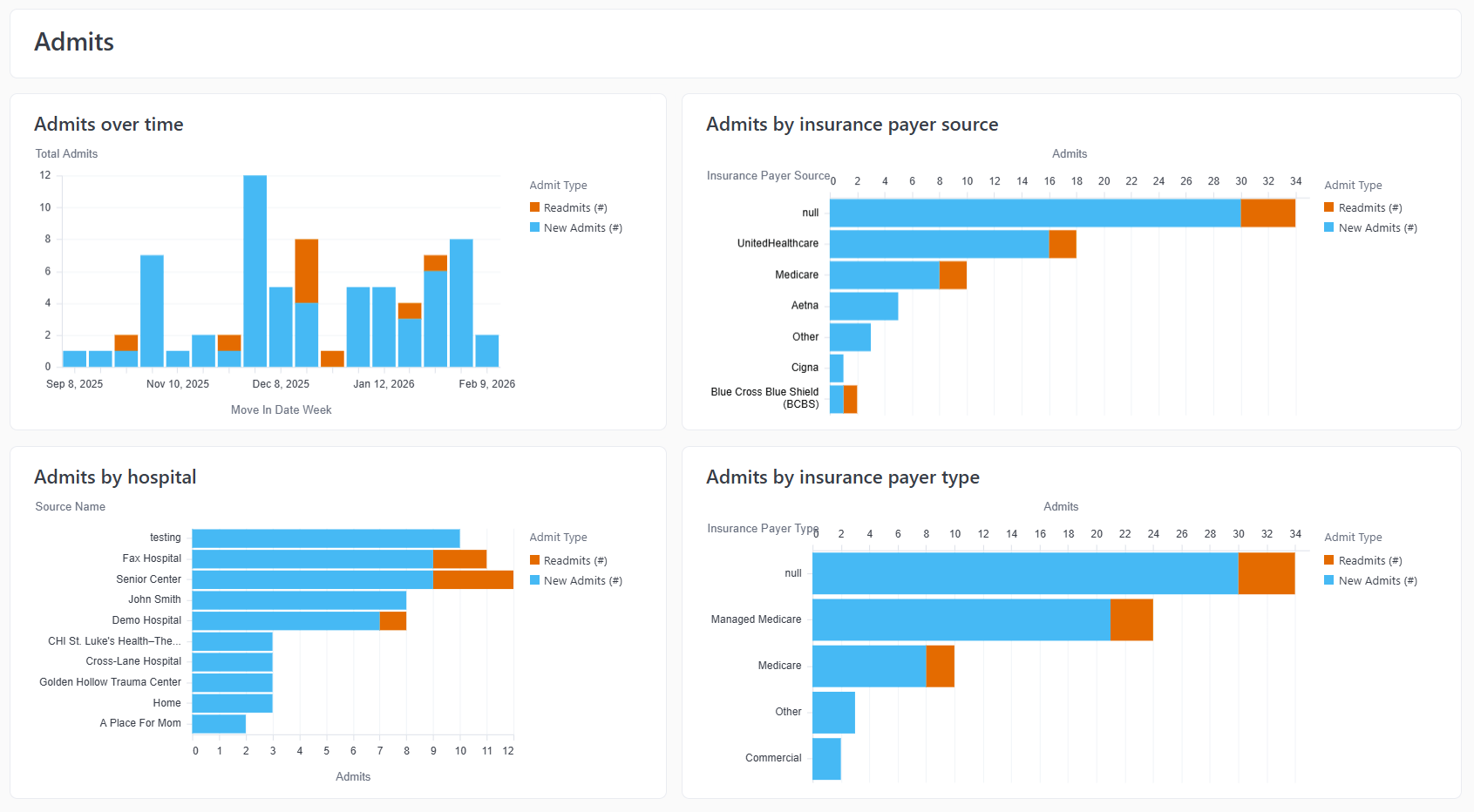Click the 'Managed Medicare' row label
The height and width of the screenshot is (812, 1474).
click(x=756, y=619)
